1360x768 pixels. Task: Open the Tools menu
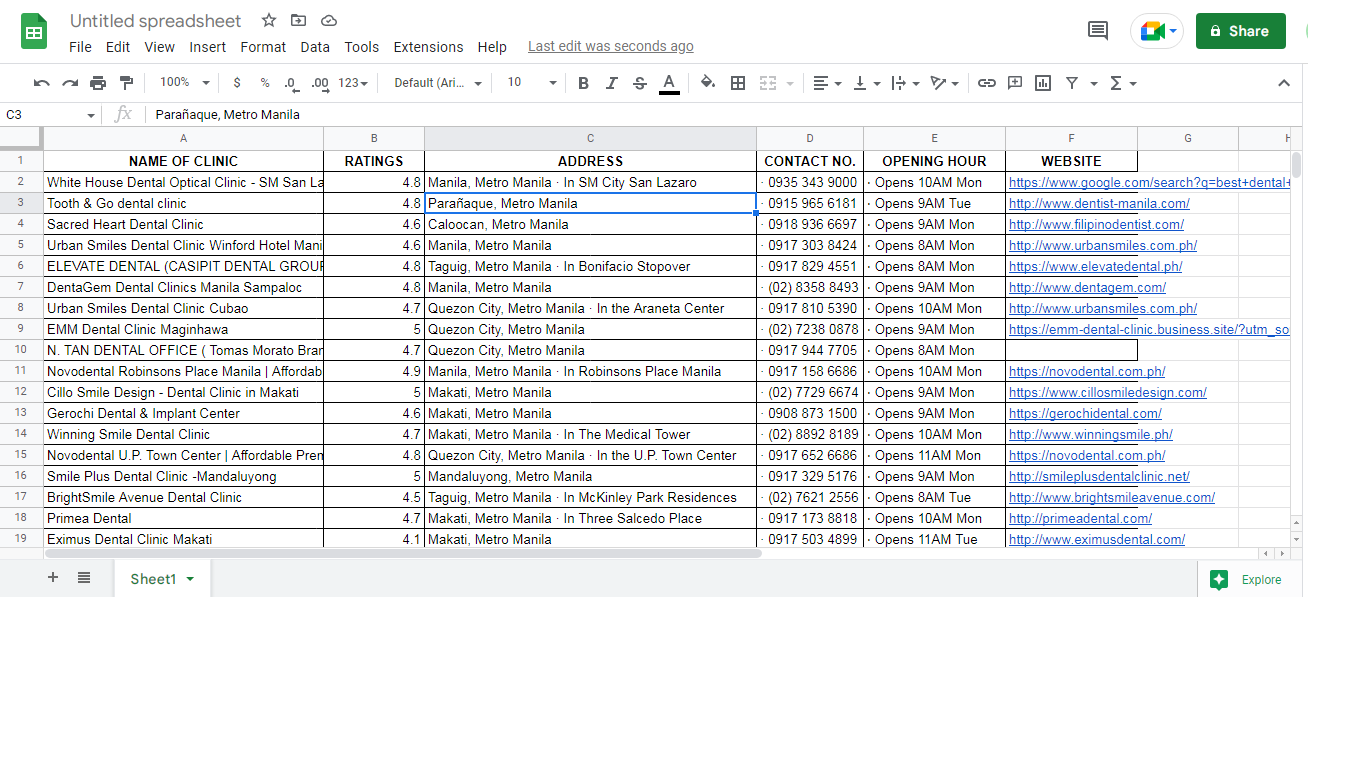tap(362, 47)
